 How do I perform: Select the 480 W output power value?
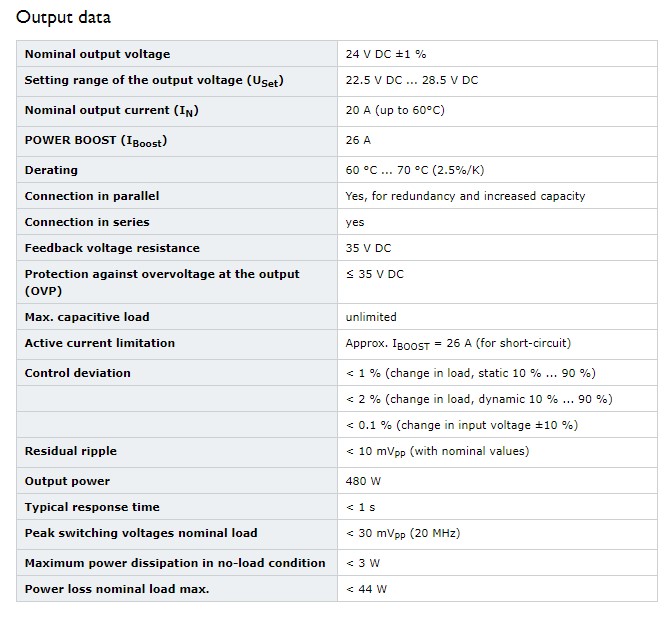tap(363, 481)
